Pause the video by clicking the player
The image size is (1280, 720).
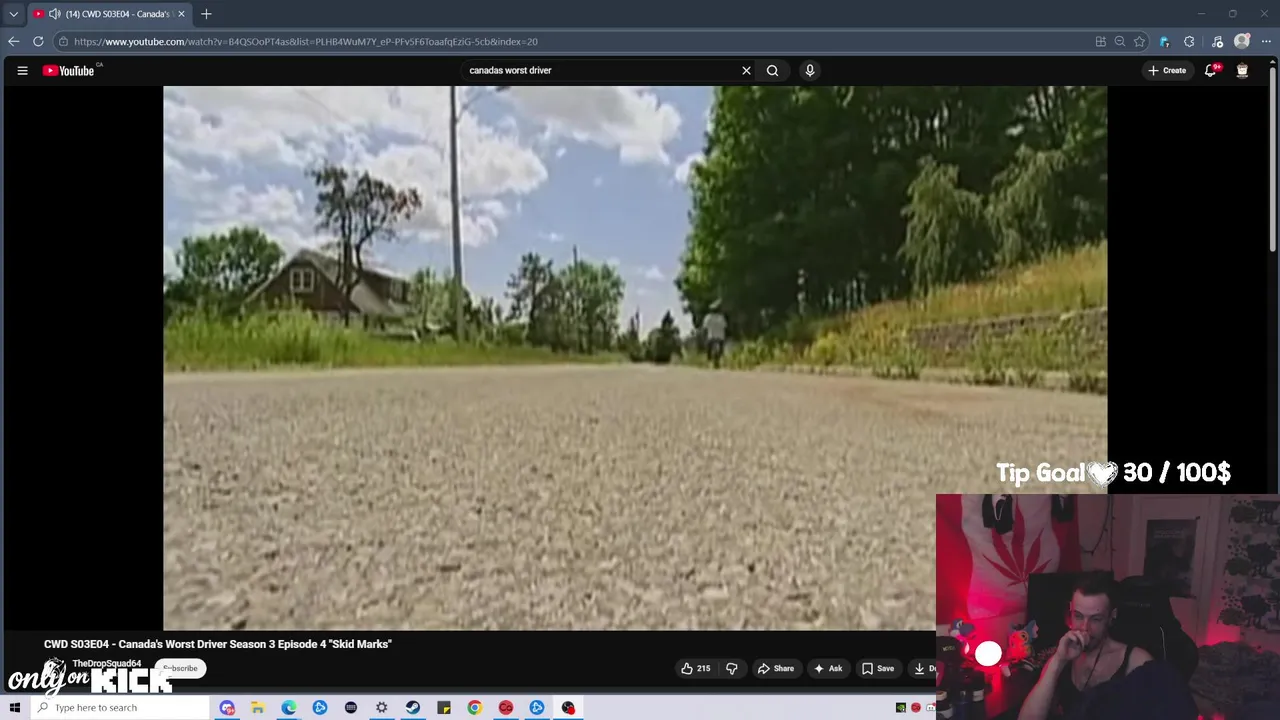(635, 358)
